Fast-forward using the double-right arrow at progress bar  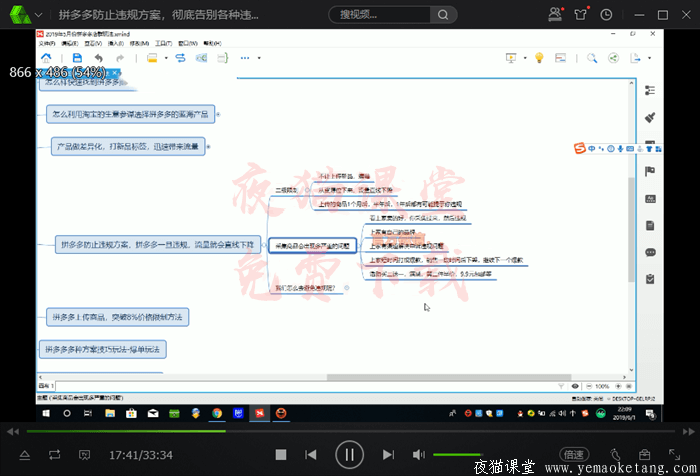689,431
